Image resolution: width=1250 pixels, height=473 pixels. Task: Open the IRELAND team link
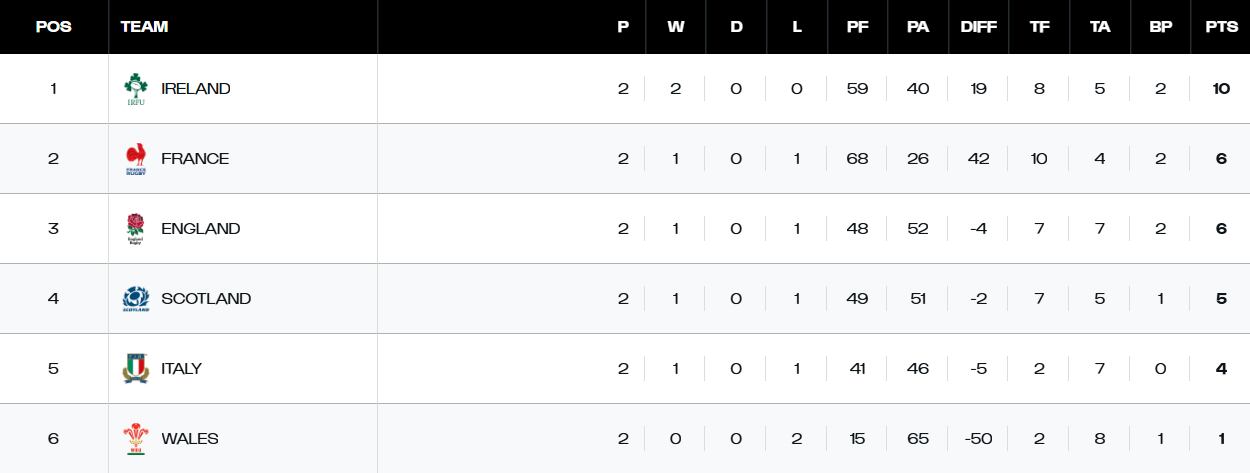(196, 89)
